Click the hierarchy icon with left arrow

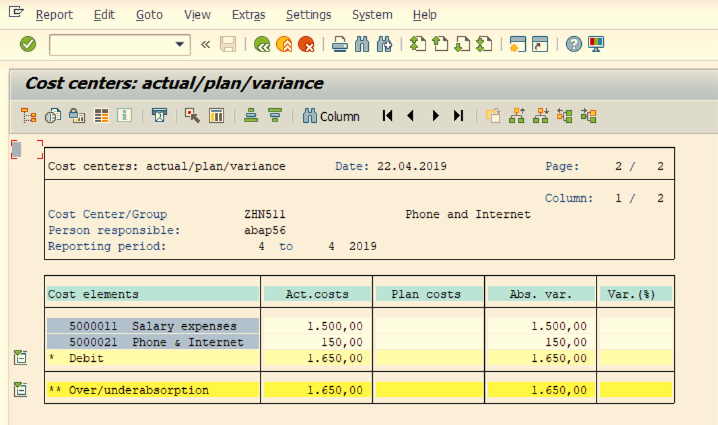(565, 116)
